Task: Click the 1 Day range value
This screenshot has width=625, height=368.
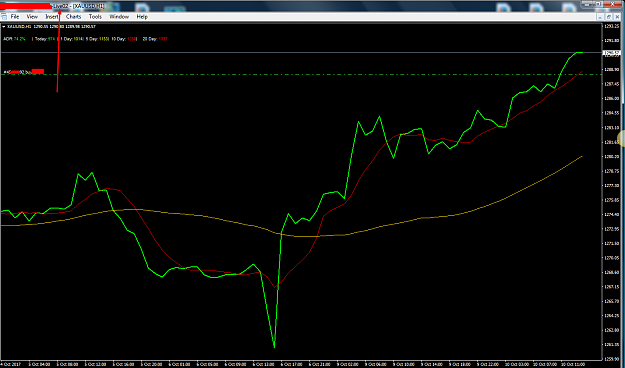Action: [79, 39]
